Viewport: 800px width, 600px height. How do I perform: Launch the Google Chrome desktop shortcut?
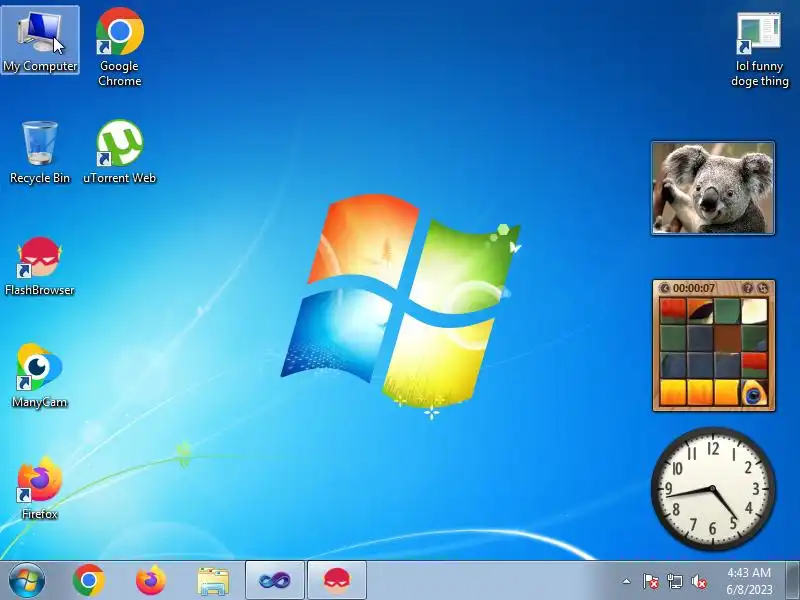pos(119,46)
